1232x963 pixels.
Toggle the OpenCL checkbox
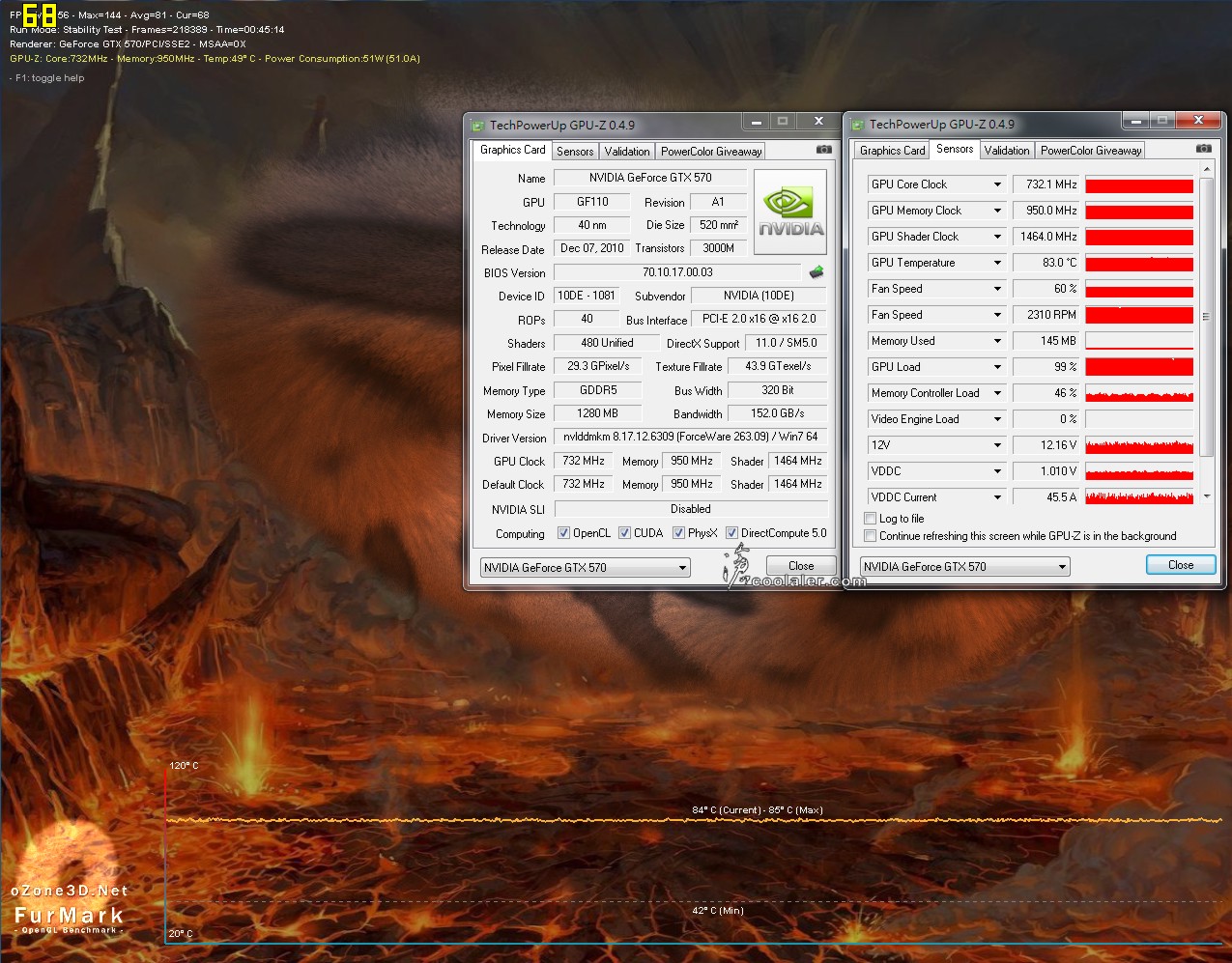564,533
